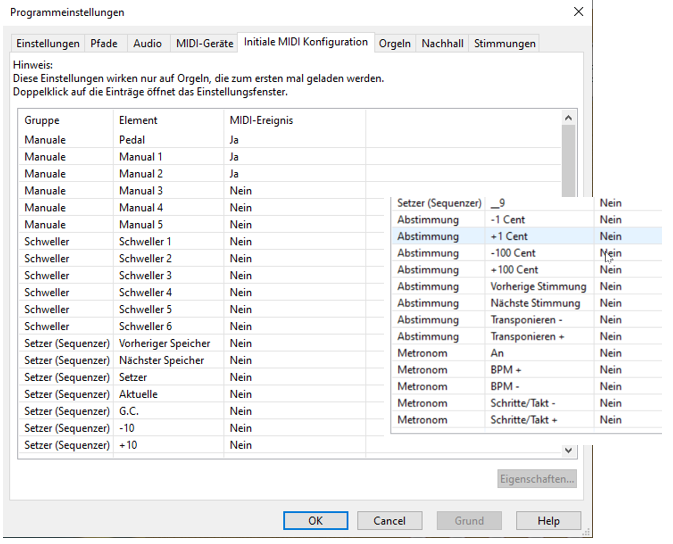This screenshot has height=544, width=673.
Task: Open the Pfade tab
Action: coord(104,43)
